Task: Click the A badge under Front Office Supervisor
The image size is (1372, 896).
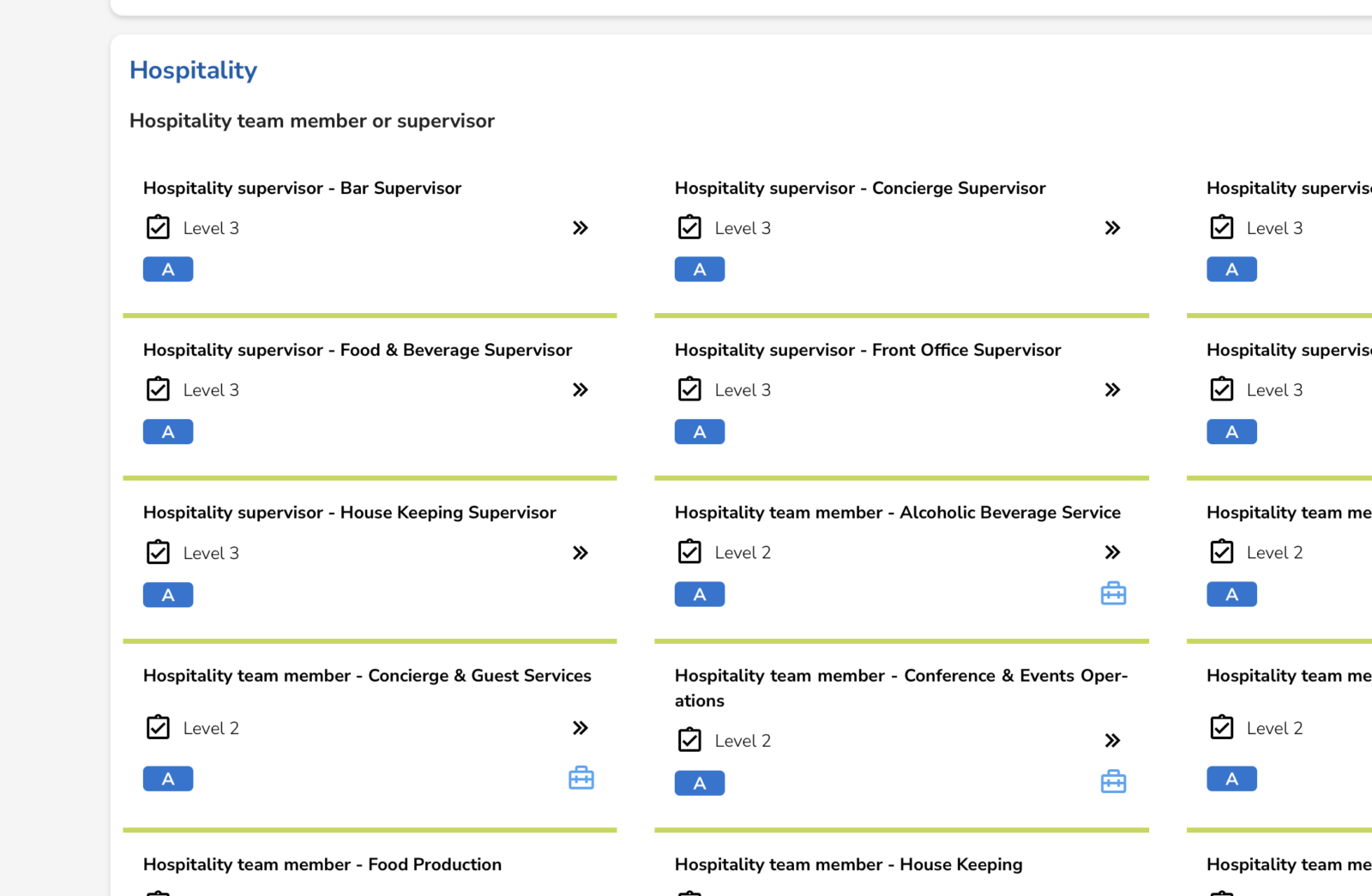Action: (700, 432)
